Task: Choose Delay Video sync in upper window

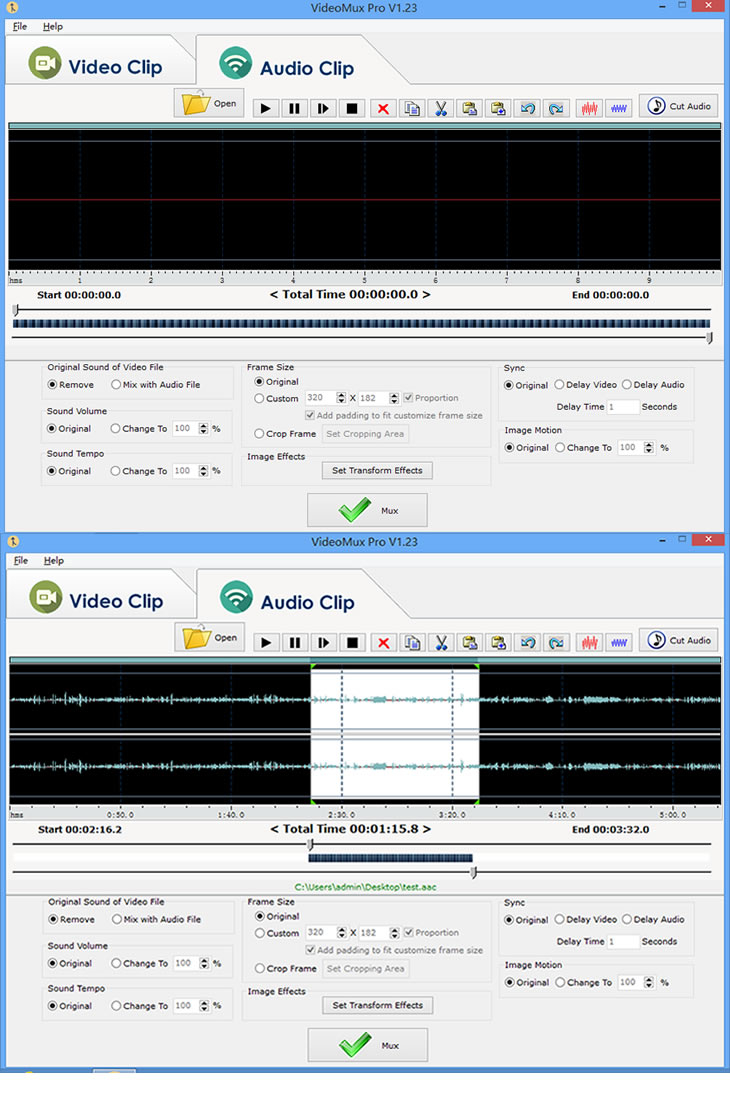Action: [x=586, y=384]
